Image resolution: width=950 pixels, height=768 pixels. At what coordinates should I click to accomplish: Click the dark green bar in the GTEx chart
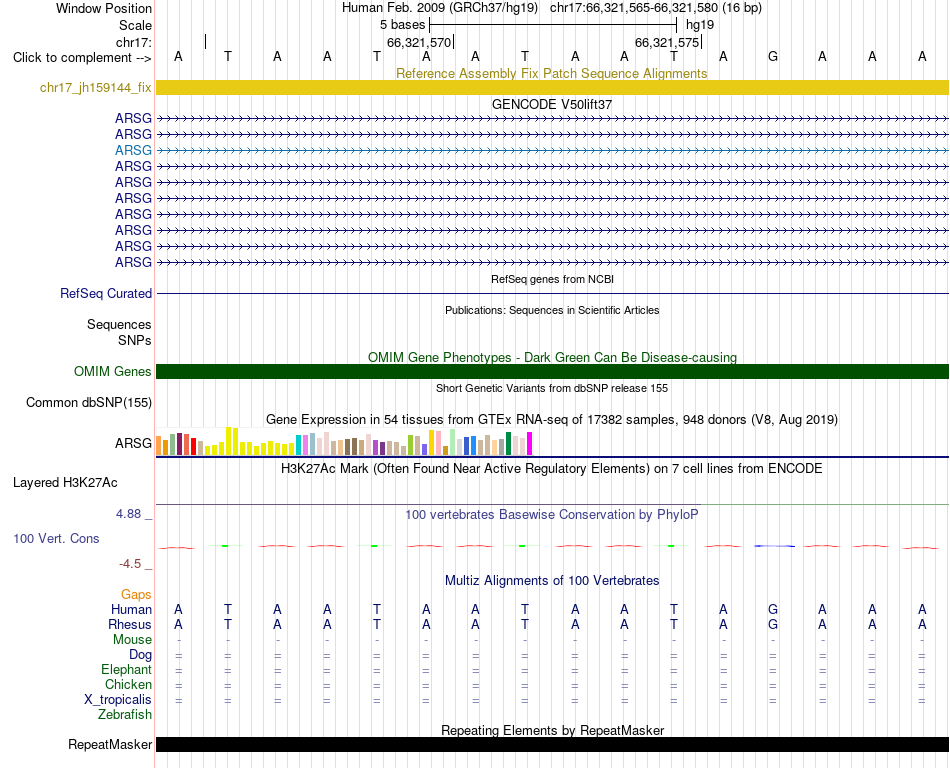(x=508, y=443)
